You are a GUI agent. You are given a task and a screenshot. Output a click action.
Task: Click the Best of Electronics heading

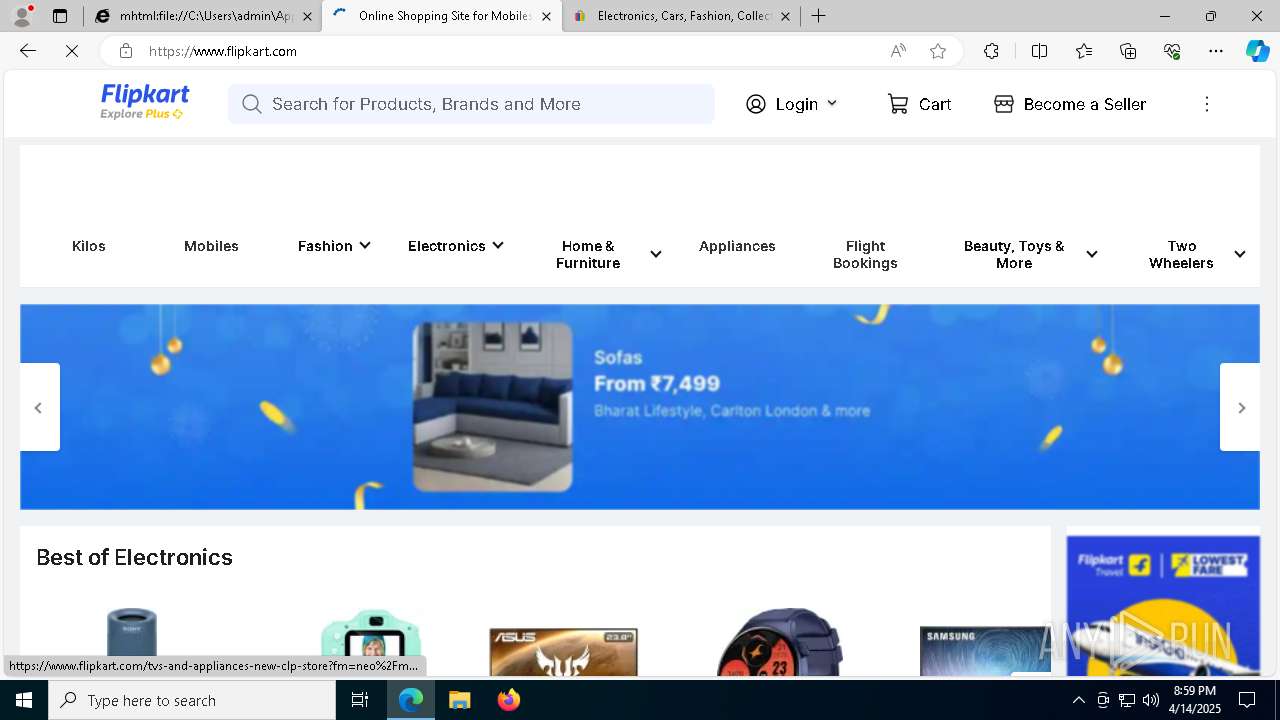[135, 557]
